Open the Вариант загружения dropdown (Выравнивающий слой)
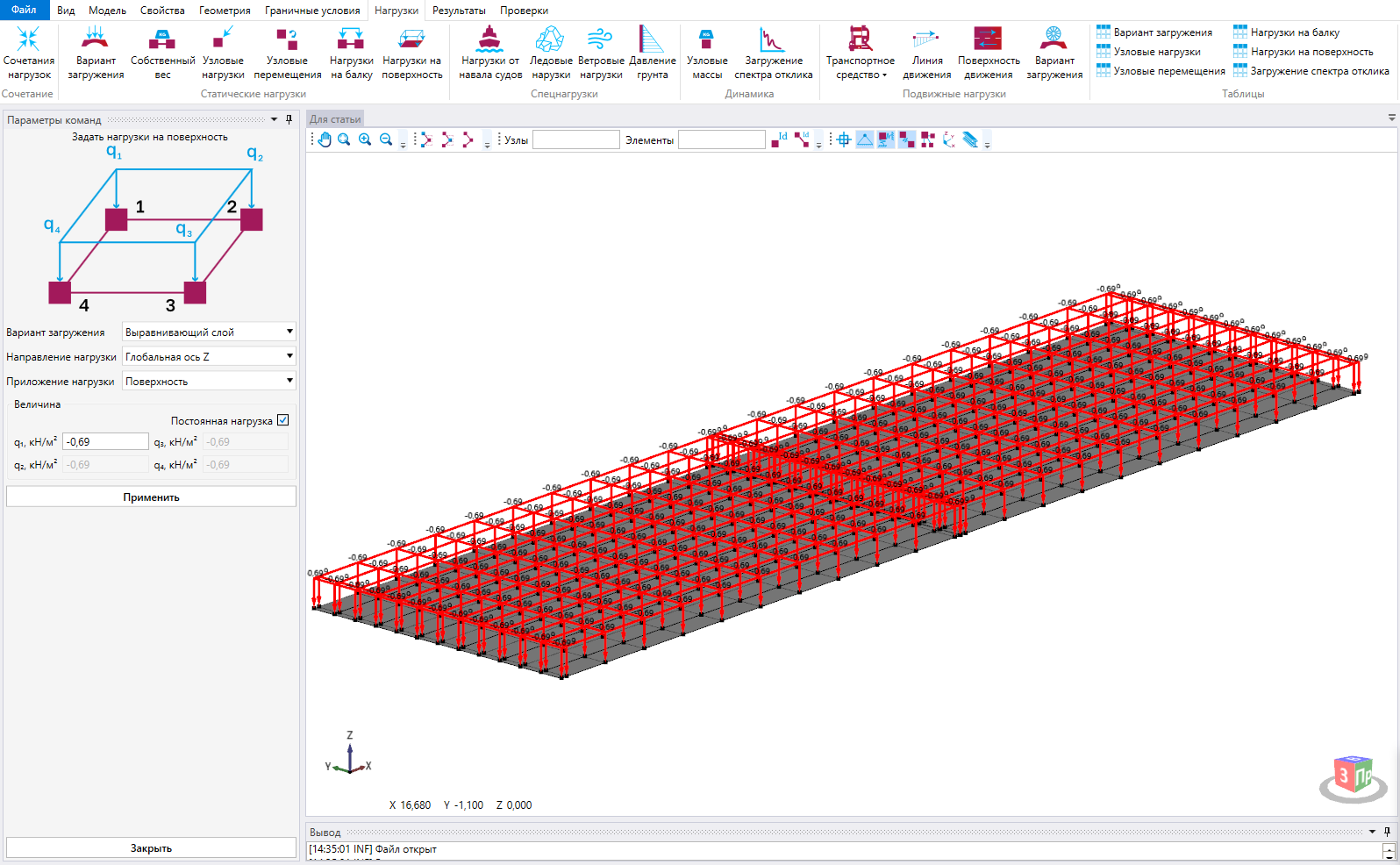Viewport: 1400px width, 865px height. (x=210, y=332)
